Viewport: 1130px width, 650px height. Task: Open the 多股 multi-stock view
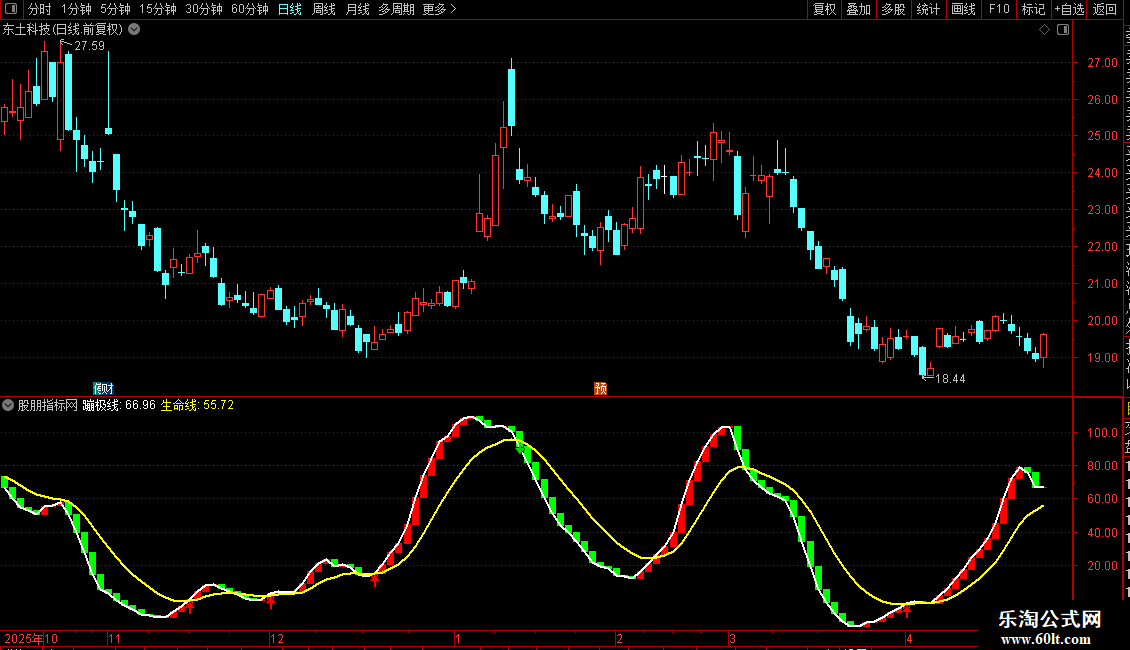pos(894,9)
